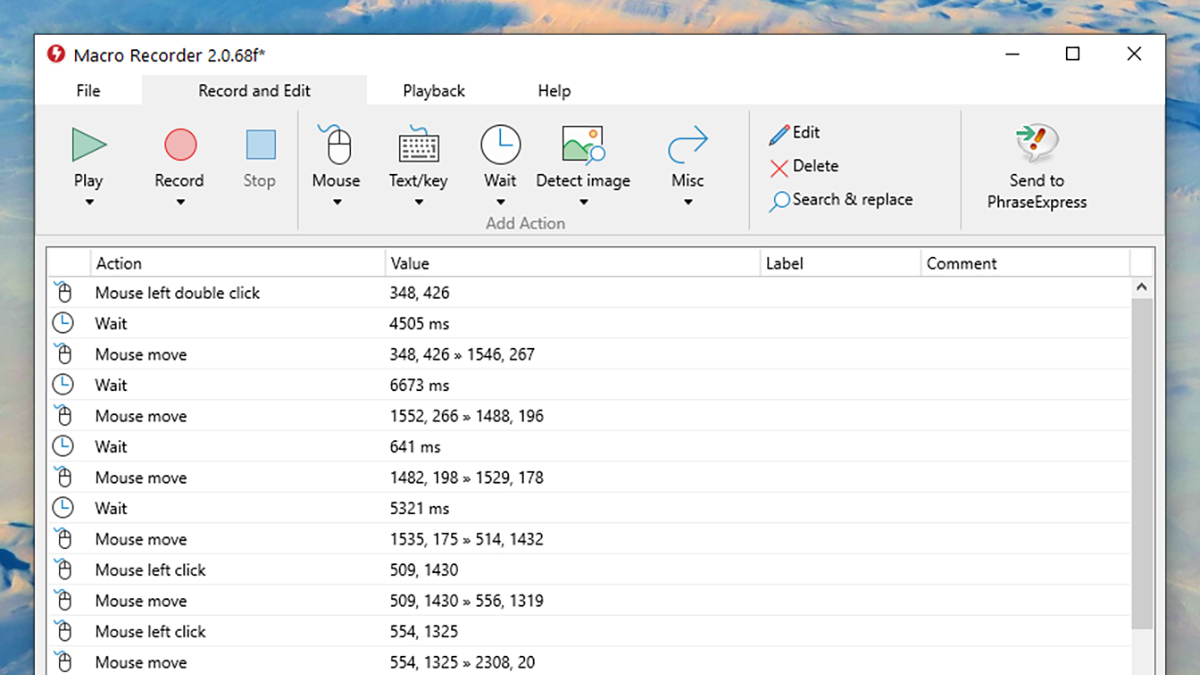Image resolution: width=1200 pixels, height=675 pixels.
Task: Click the Detect image icon
Action: pyautogui.click(x=583, y=145)
